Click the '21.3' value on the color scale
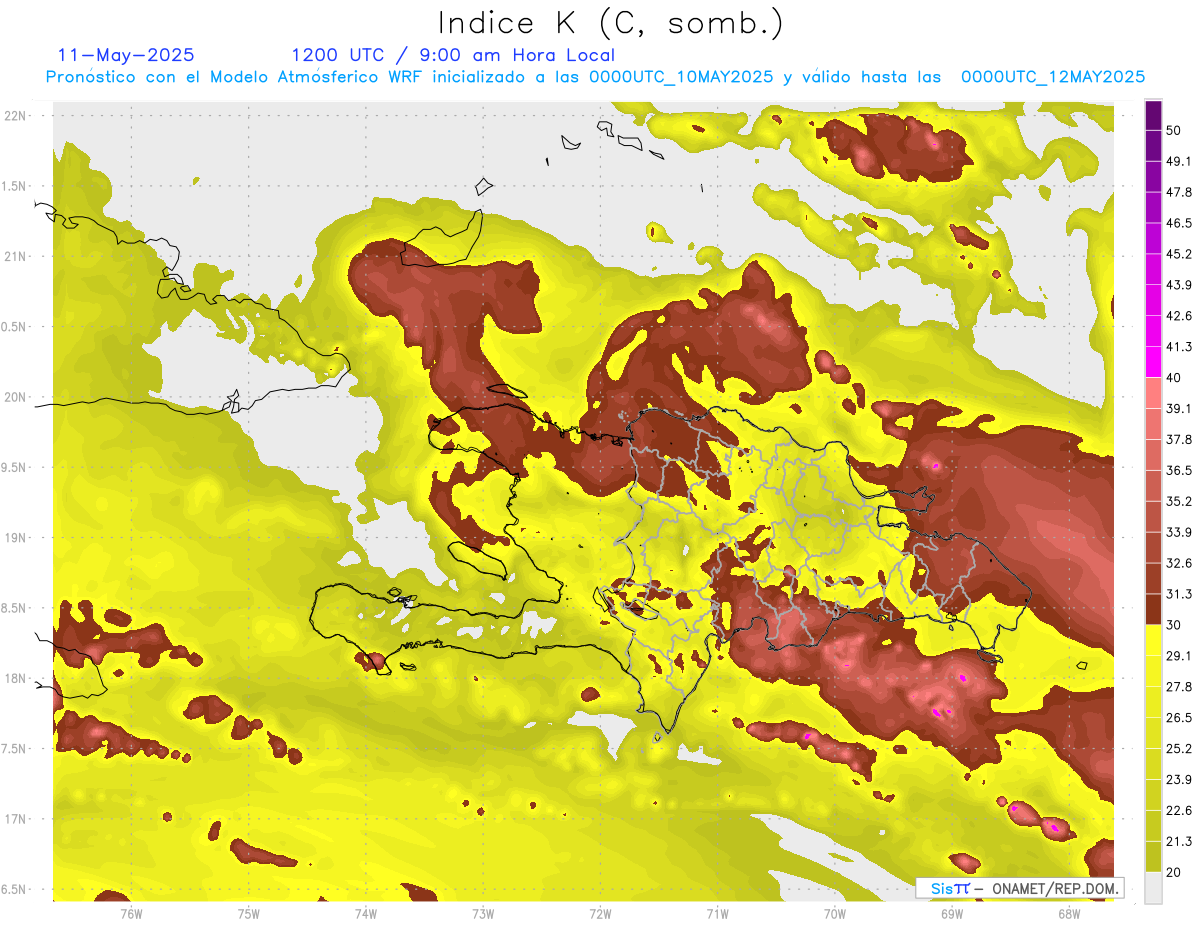Viewport: 1200px width, 927px height. point(1178,842)
